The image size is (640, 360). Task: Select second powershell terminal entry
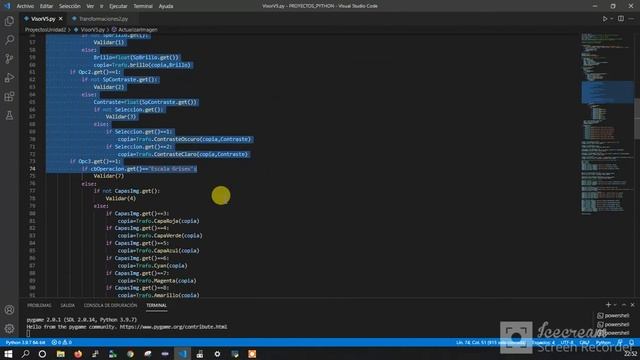click(x=613, y=324)
